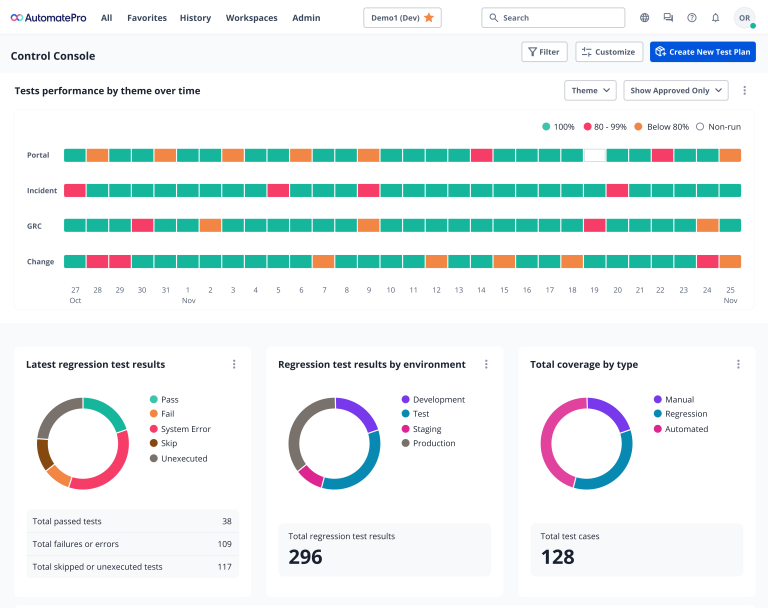Click the Search input field

[553, 18]
